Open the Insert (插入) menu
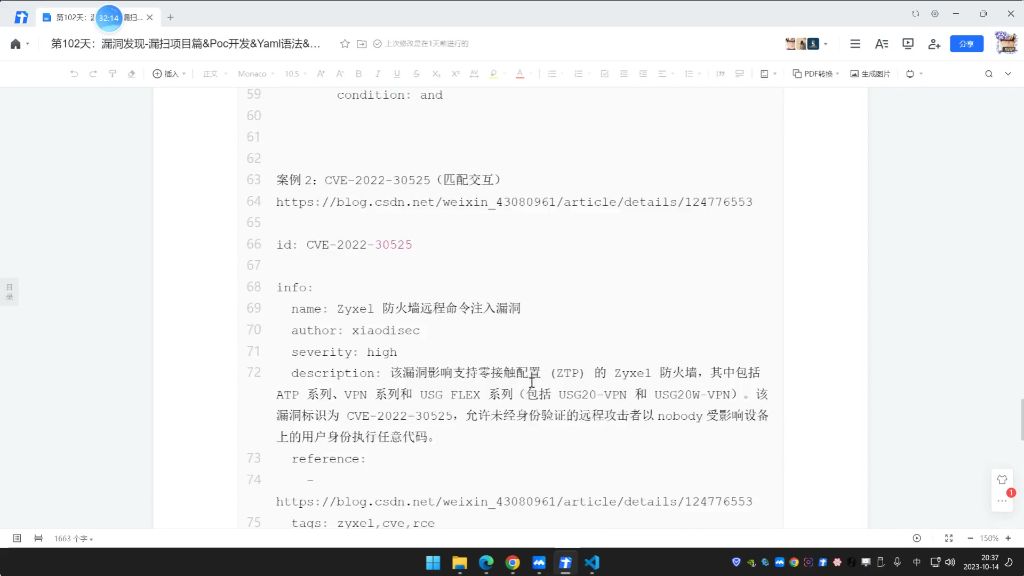 point(168,74)
